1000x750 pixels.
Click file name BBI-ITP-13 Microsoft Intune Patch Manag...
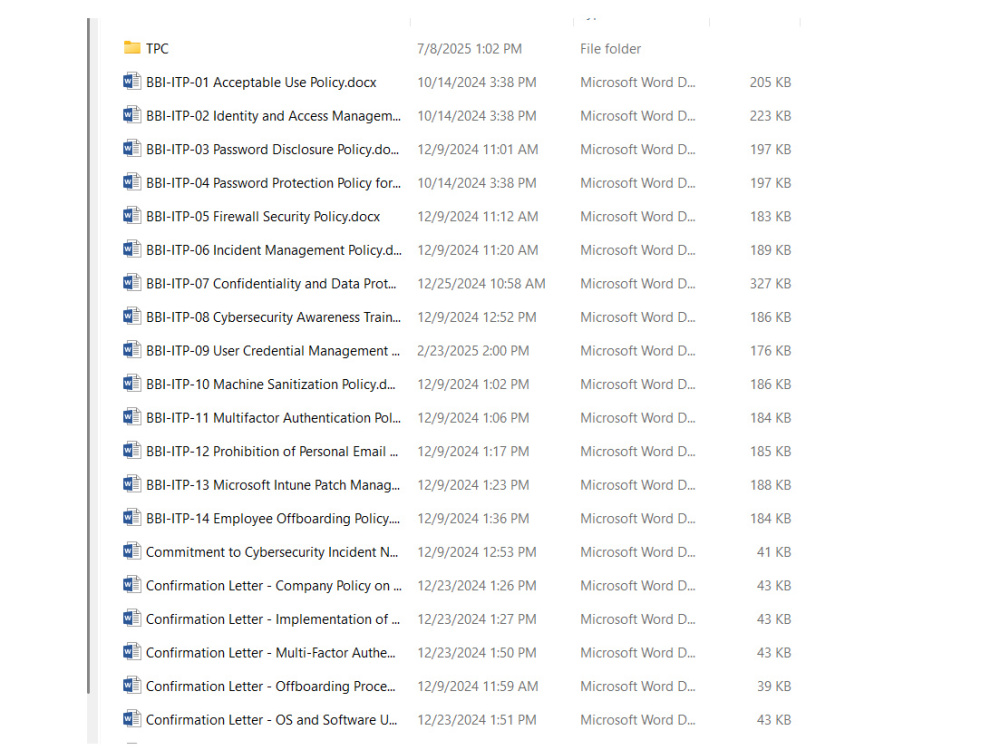tap(273, 485)
